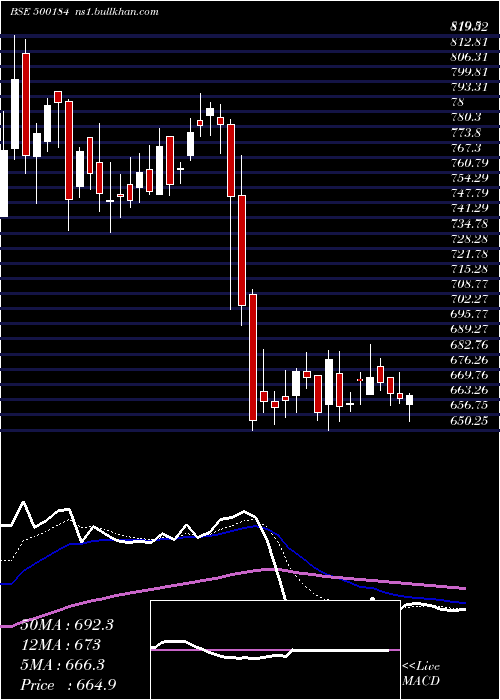Image resolution: width=500 pixels, height=700 pixels.
Task: Select the 682.76 price level
Action: click(470, 345)
